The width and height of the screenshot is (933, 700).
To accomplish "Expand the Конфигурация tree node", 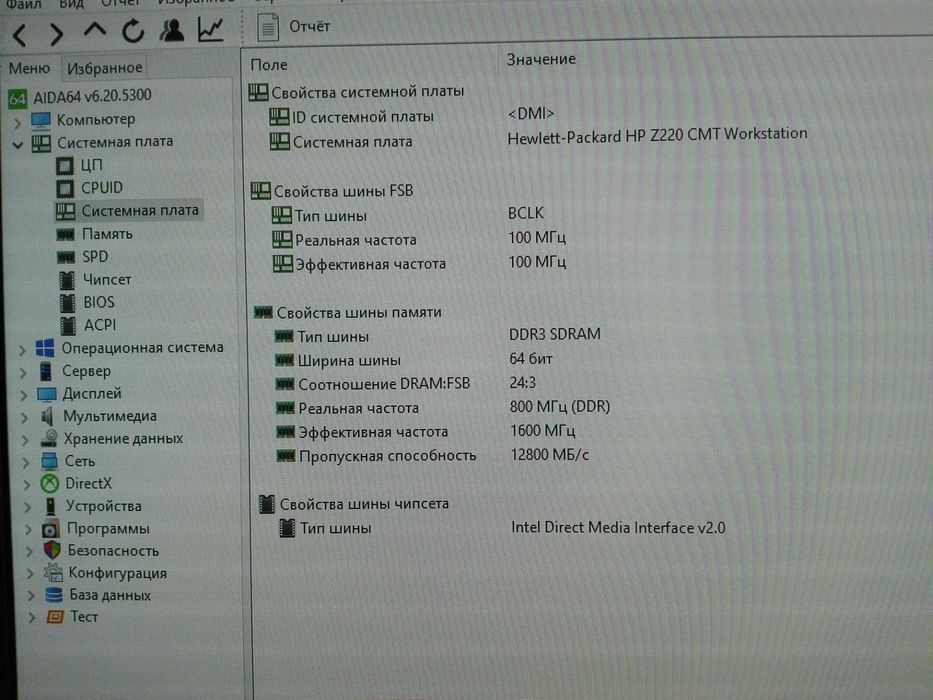I will pyautogui.click(x=30, y=574).
